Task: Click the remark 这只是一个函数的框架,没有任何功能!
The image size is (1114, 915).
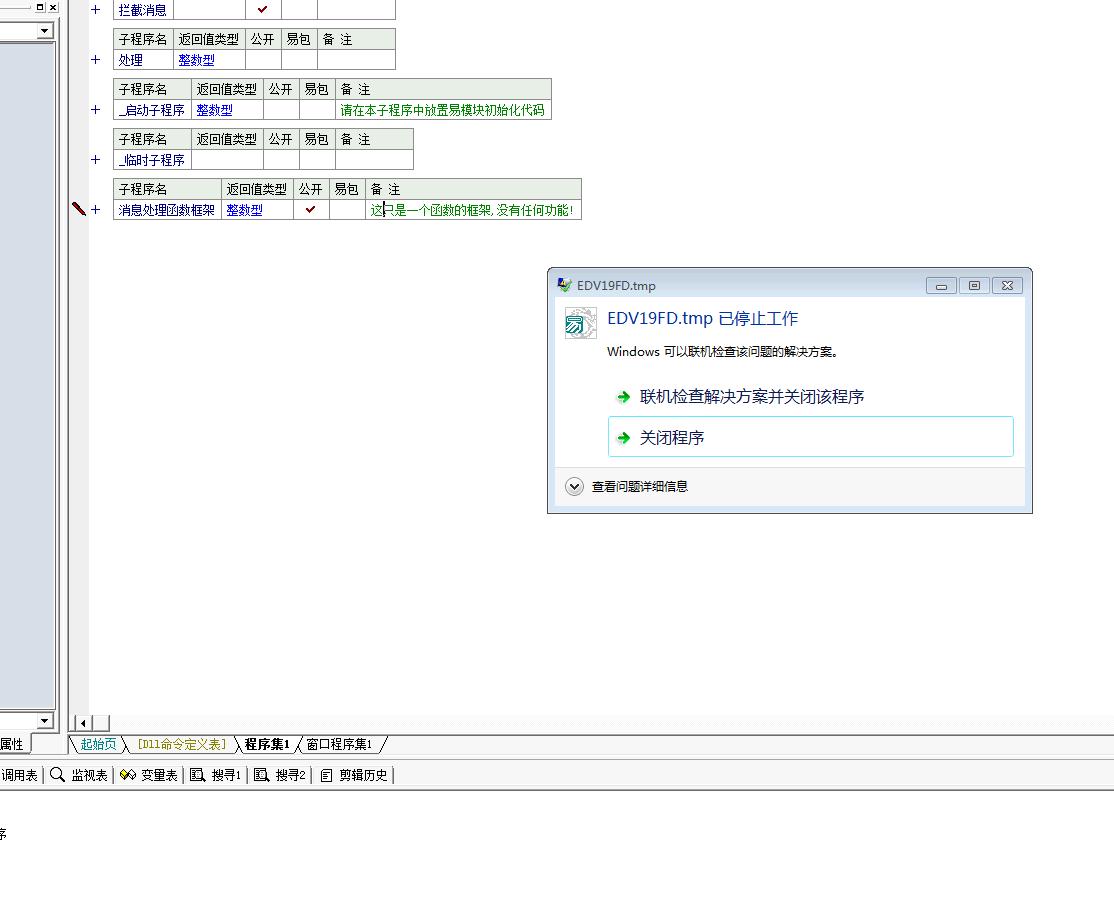Action: click(x=472, y=210)
